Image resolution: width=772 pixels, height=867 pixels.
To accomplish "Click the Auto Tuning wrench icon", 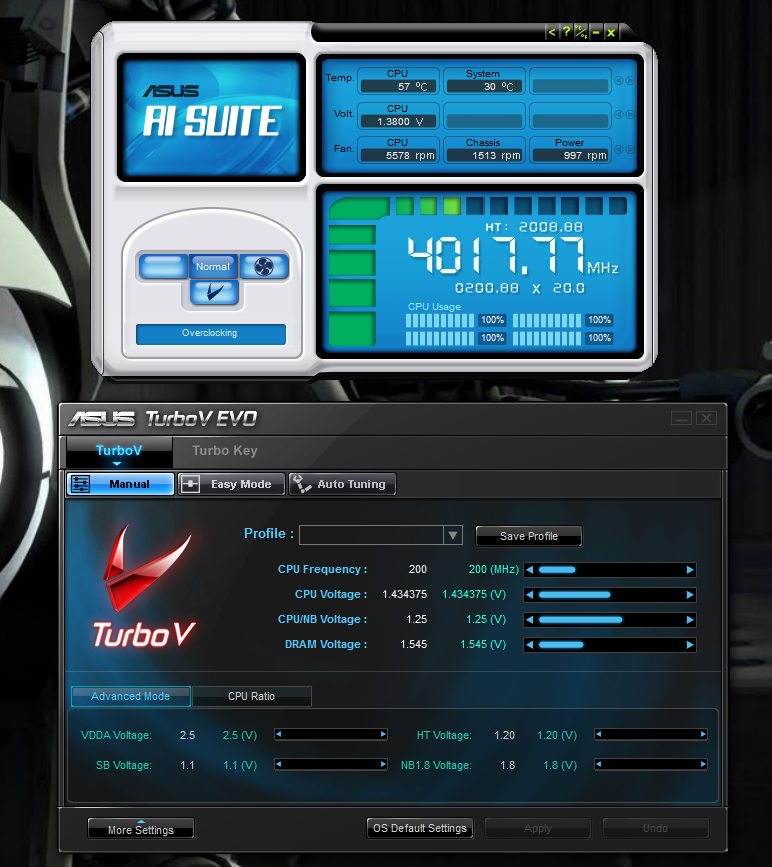I will tap(302, 484).
